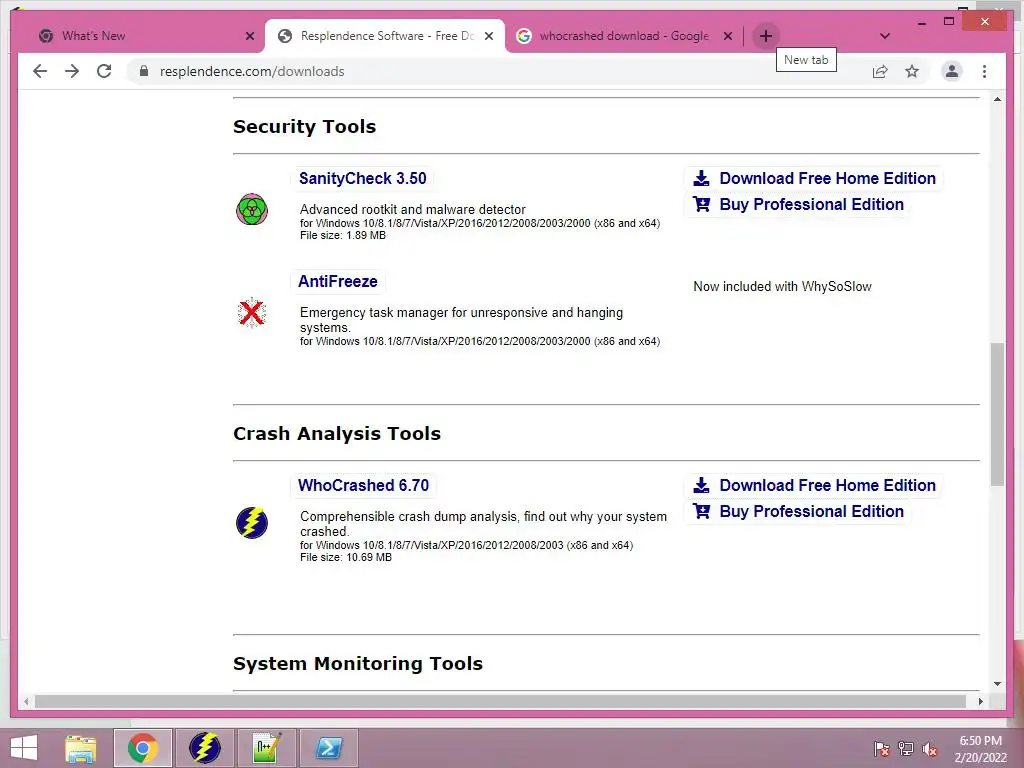This screenshot has height=768, width=1024.
Task: Click the AntiFreeze red X icon
Action: 251,313
